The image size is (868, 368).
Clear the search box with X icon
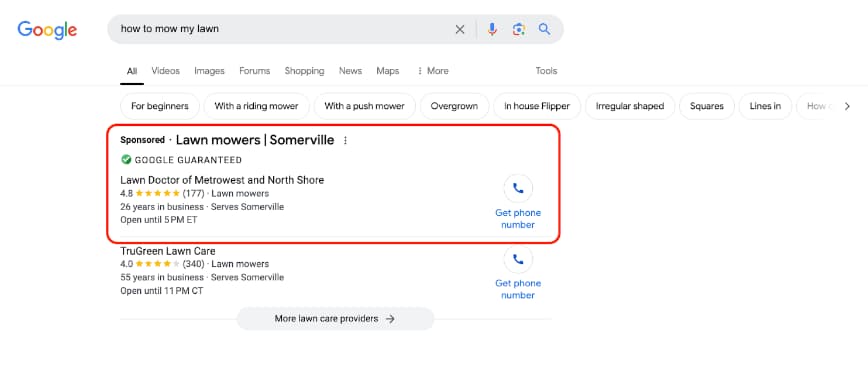click(459, 29)
